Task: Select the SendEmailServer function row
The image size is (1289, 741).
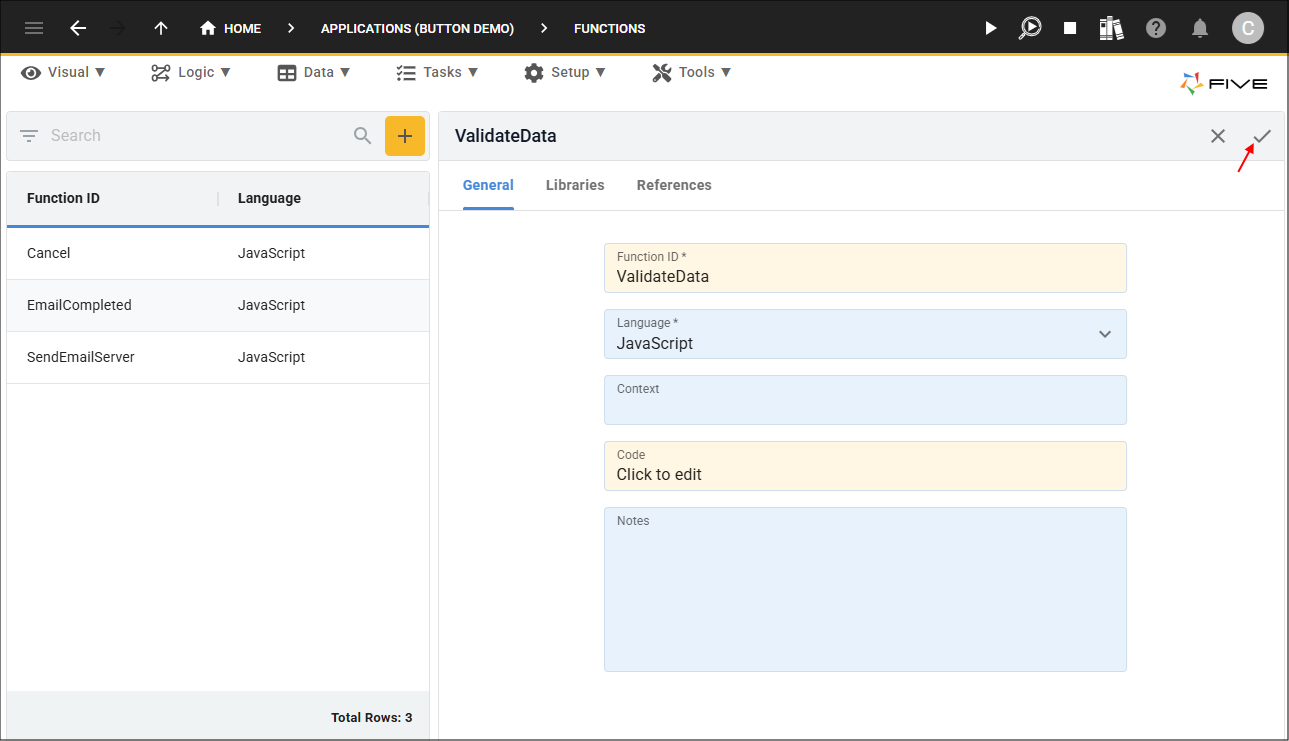Action: coord(218,357)
